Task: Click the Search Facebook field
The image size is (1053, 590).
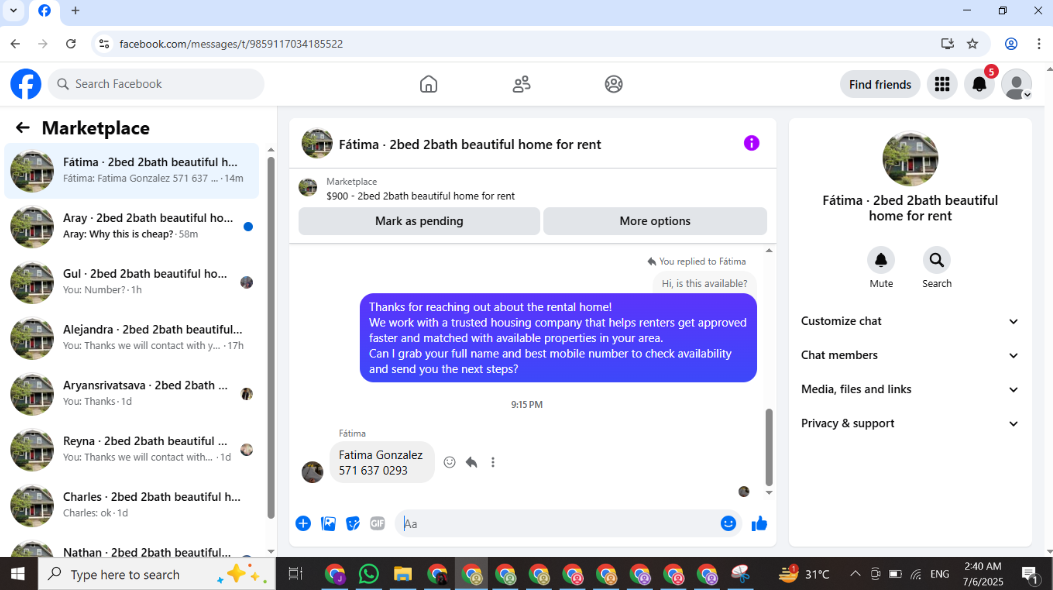Action: 156,84
